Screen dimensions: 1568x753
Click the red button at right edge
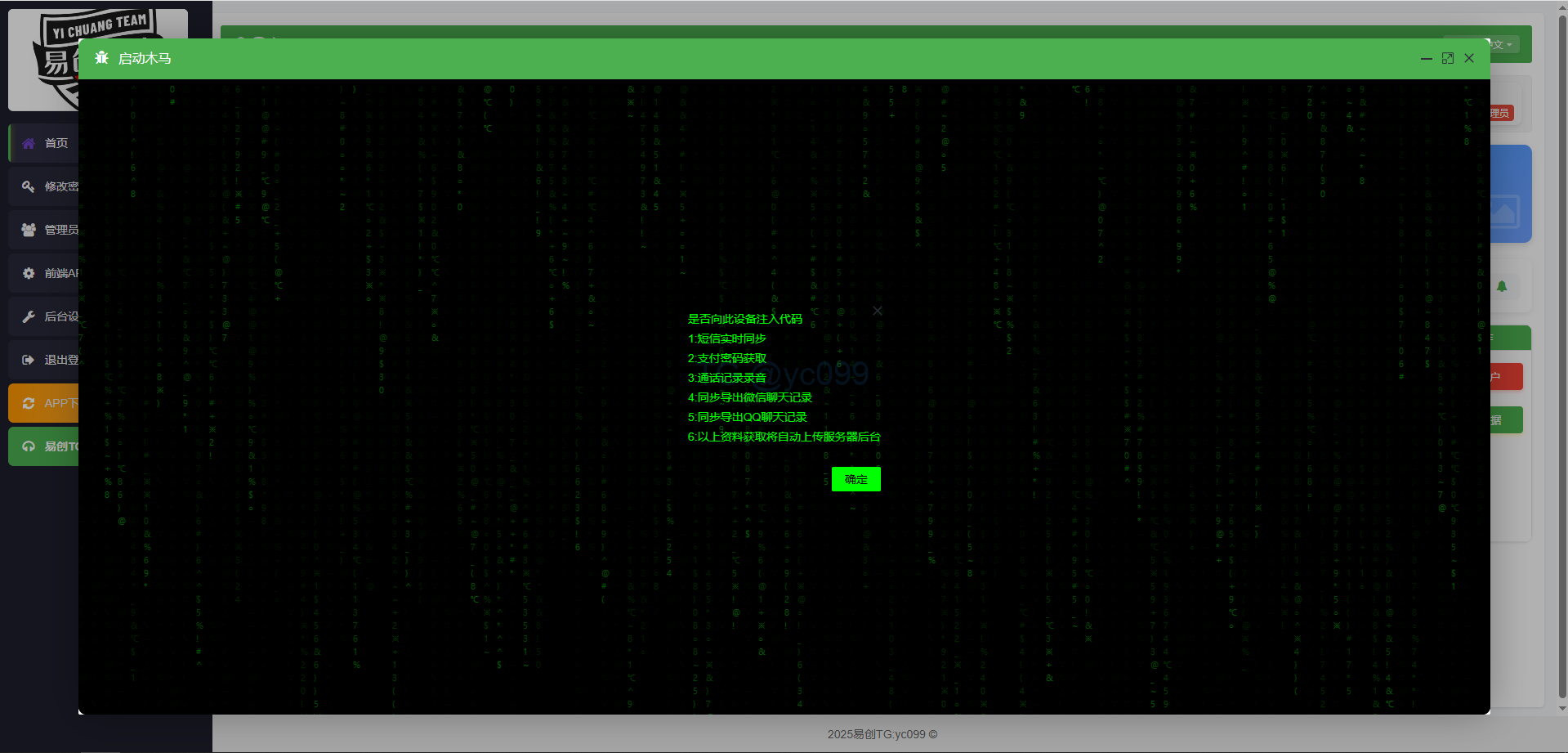tap(1506, 377)
